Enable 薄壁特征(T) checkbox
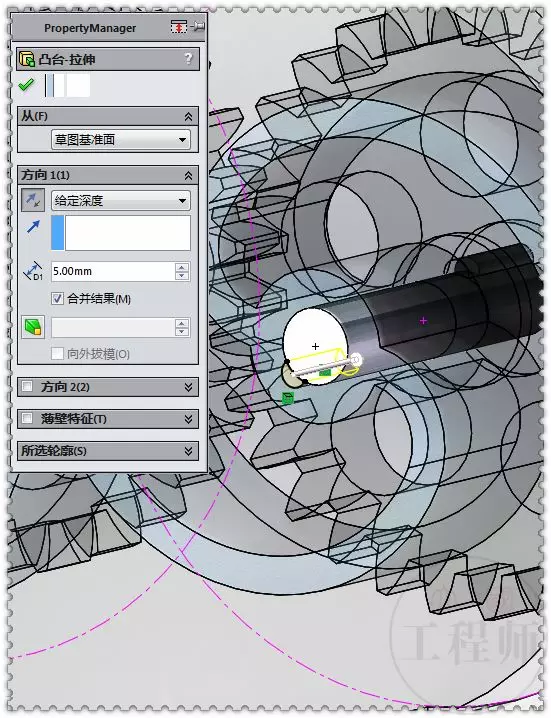This screenshot has height=718, width=551. tap(27, 418)
